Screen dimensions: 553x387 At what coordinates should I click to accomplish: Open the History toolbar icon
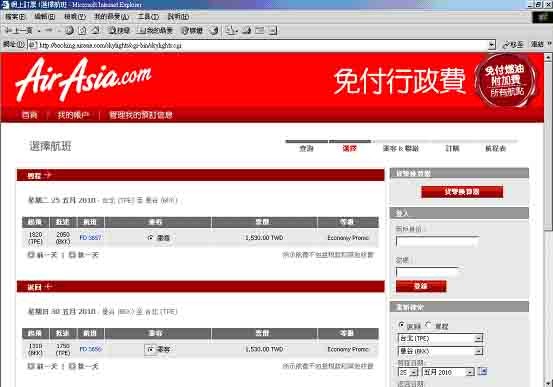click(214, 30)
